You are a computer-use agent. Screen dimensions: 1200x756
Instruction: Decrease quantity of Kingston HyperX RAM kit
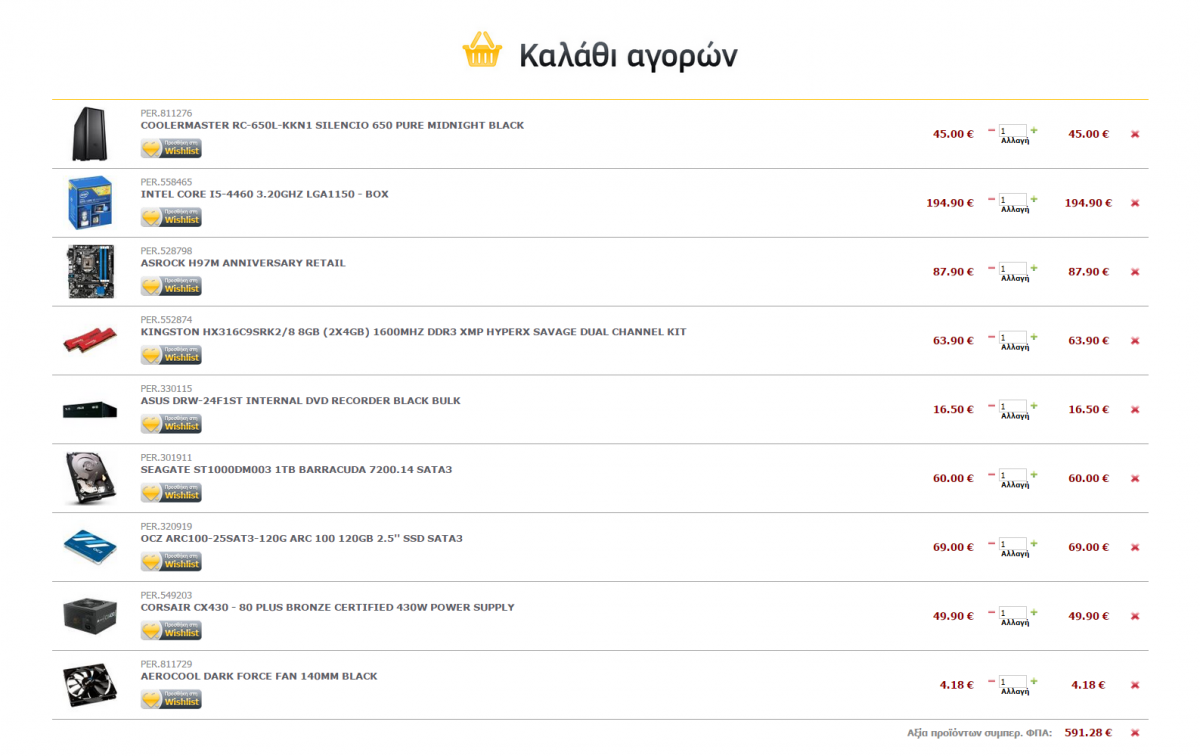pos(992,337)
